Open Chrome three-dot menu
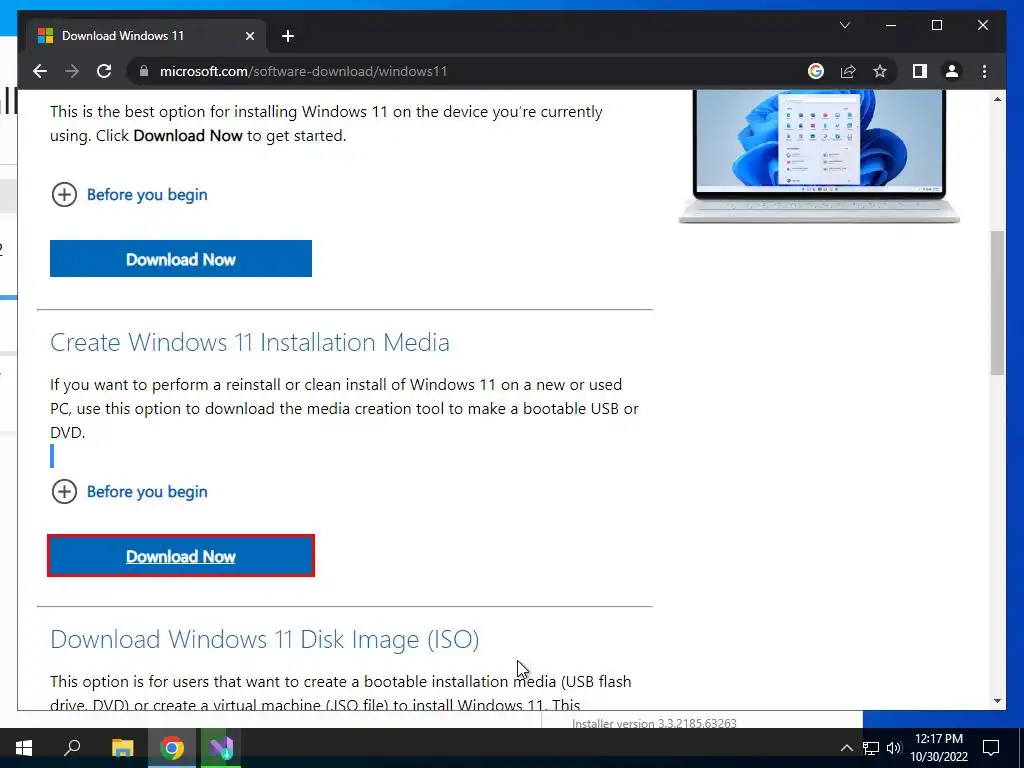 click(984, 71)
